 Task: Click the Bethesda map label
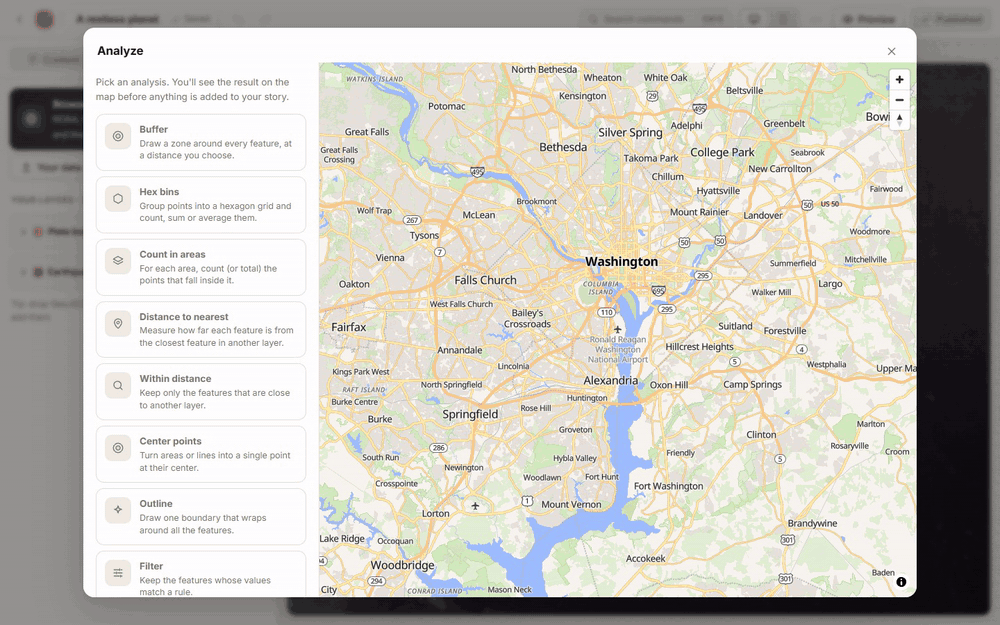[563, 147]
